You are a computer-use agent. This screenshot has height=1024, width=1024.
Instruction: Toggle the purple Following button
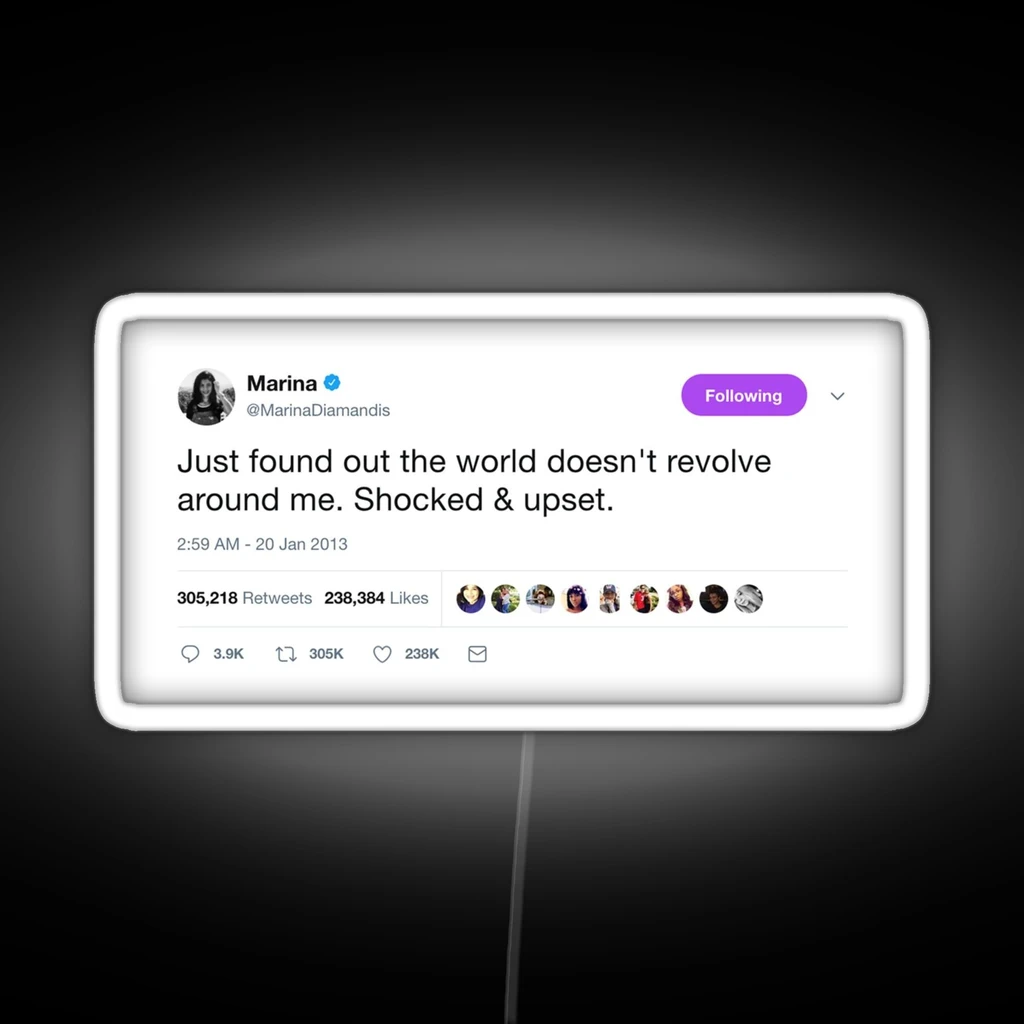(x=744, y=395)
